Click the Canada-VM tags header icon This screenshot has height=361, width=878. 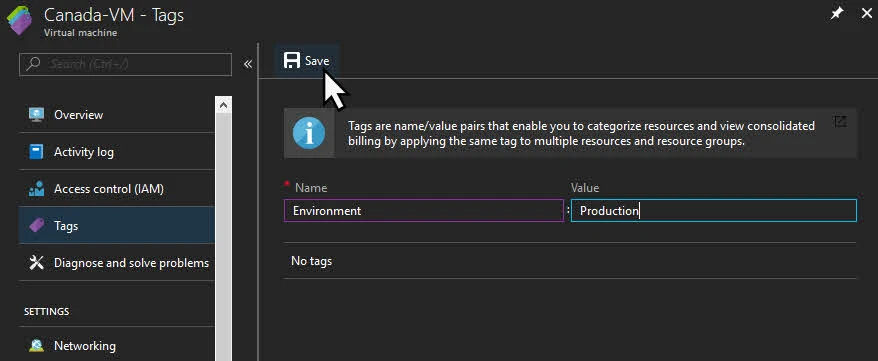(x=20, y=21)
